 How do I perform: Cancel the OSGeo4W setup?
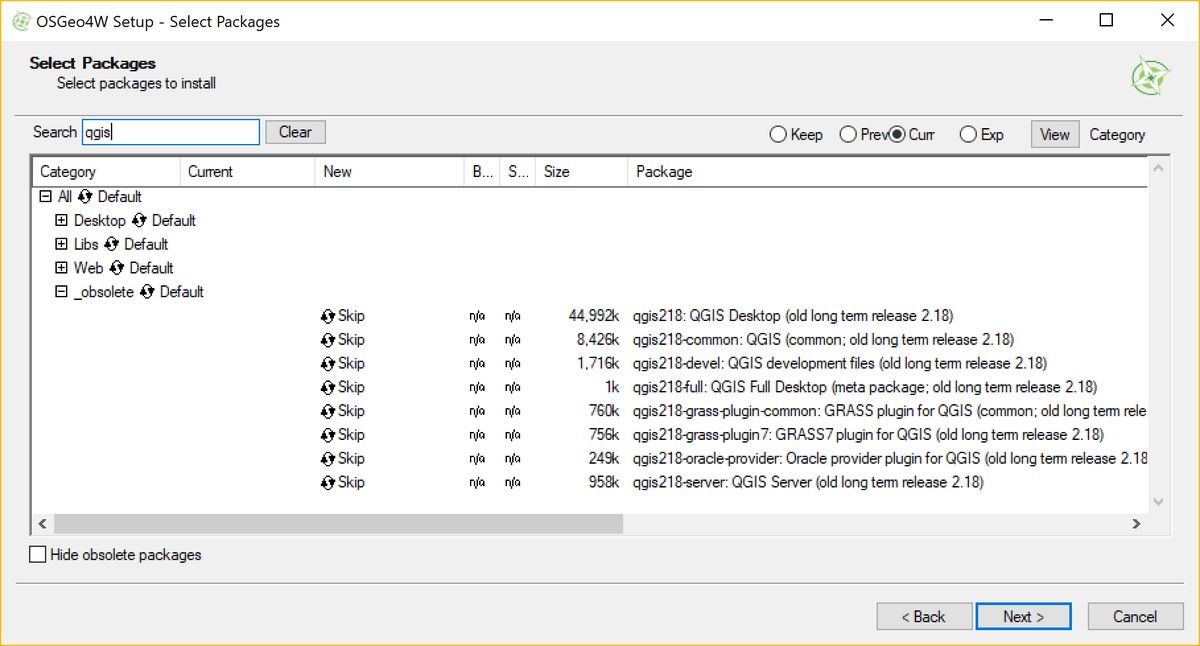[x=1135, y=617]
